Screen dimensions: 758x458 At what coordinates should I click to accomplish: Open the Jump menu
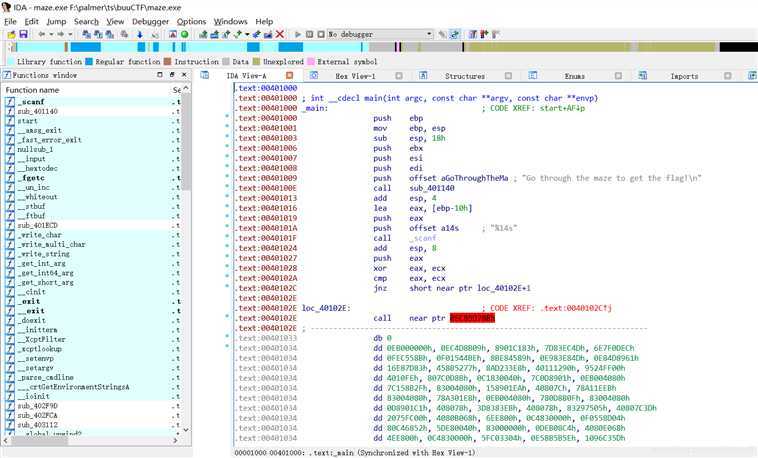pos(56,22)
